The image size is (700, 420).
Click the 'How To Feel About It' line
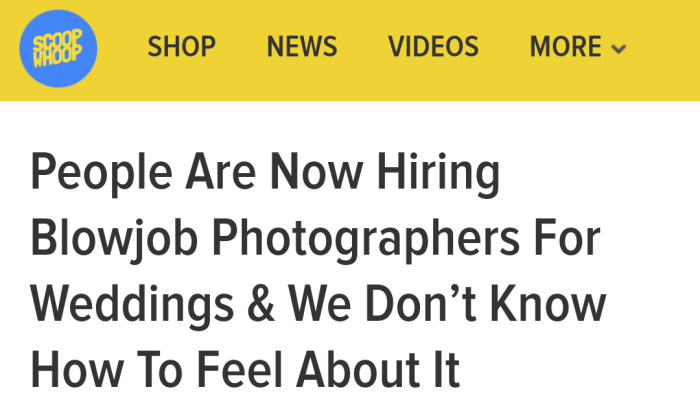tap(245, 370)
